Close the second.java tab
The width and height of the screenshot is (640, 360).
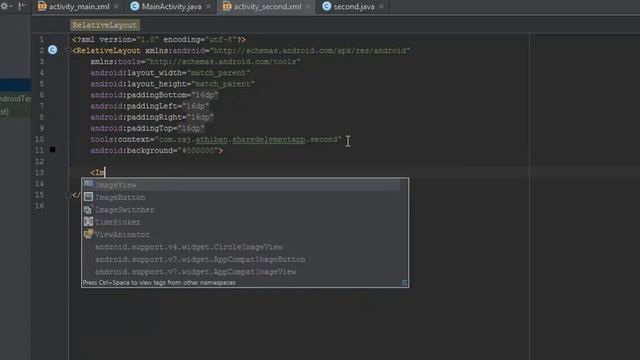(x=381, y=7)
